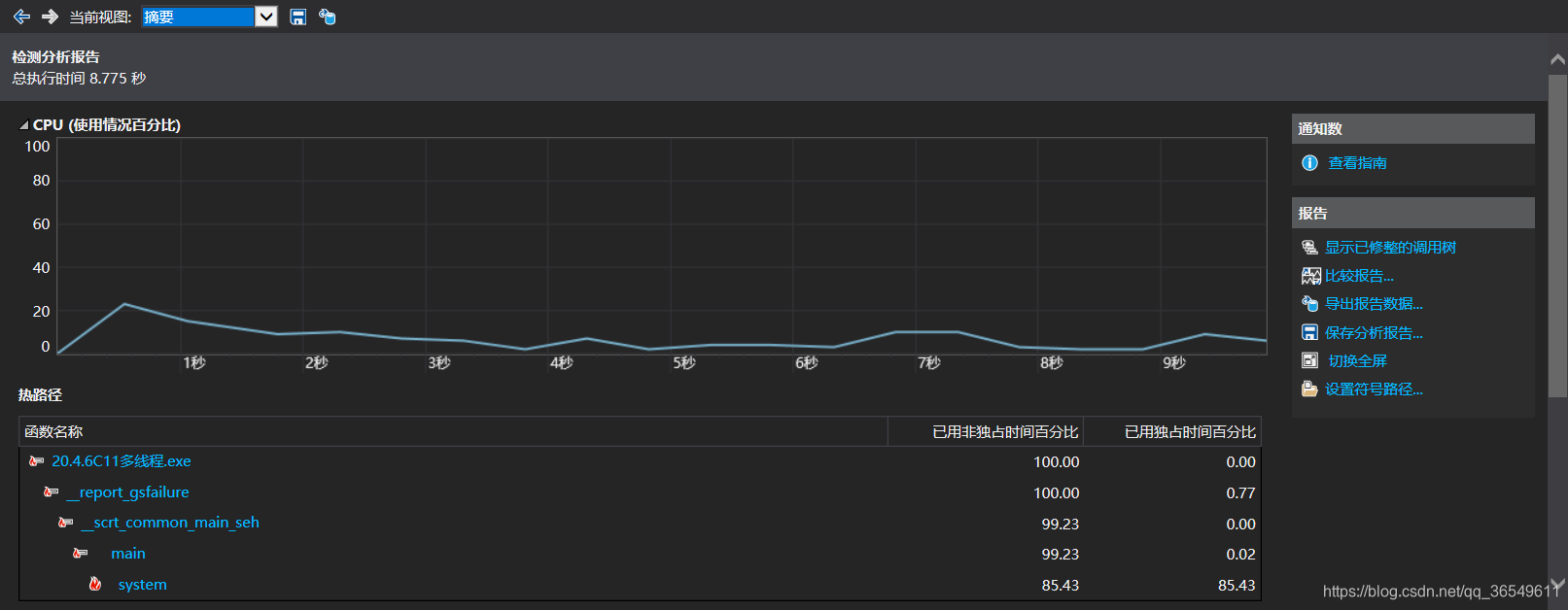Click the export report data icon in 报告 panel
Screen dimensions: 1568x610
pos(1309,304)
